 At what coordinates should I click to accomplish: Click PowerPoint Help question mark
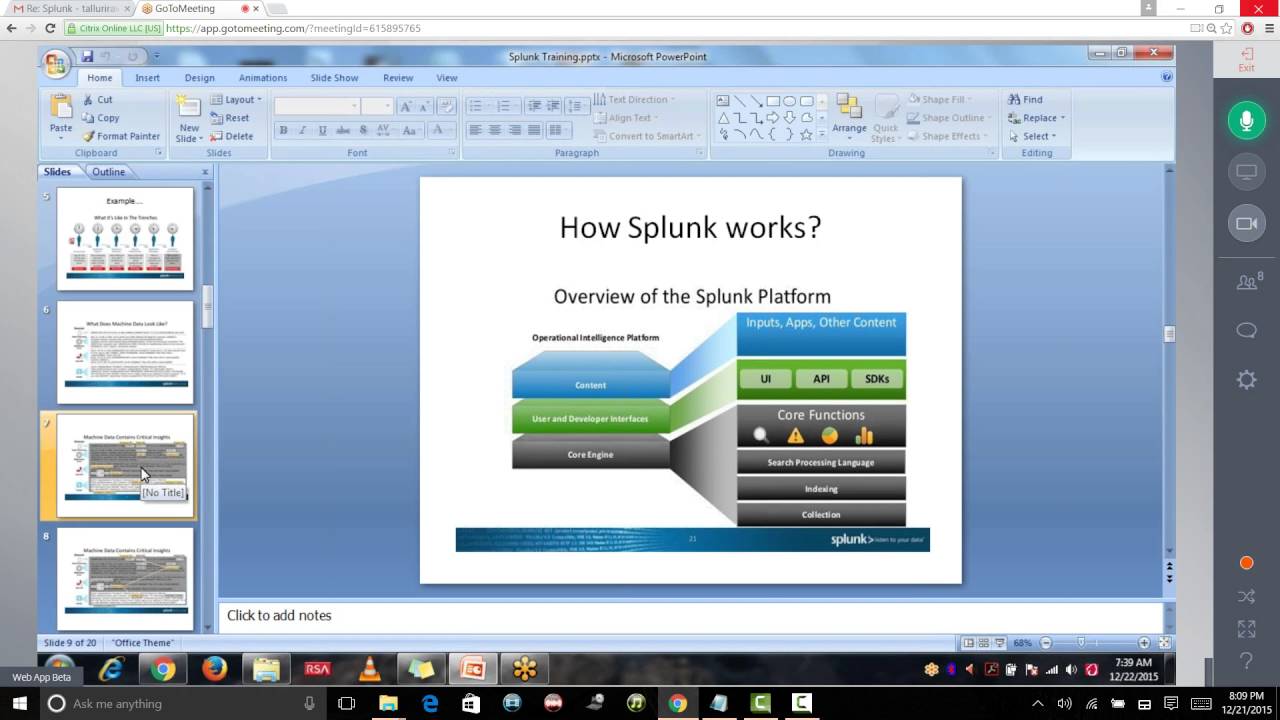point(1167,77)
